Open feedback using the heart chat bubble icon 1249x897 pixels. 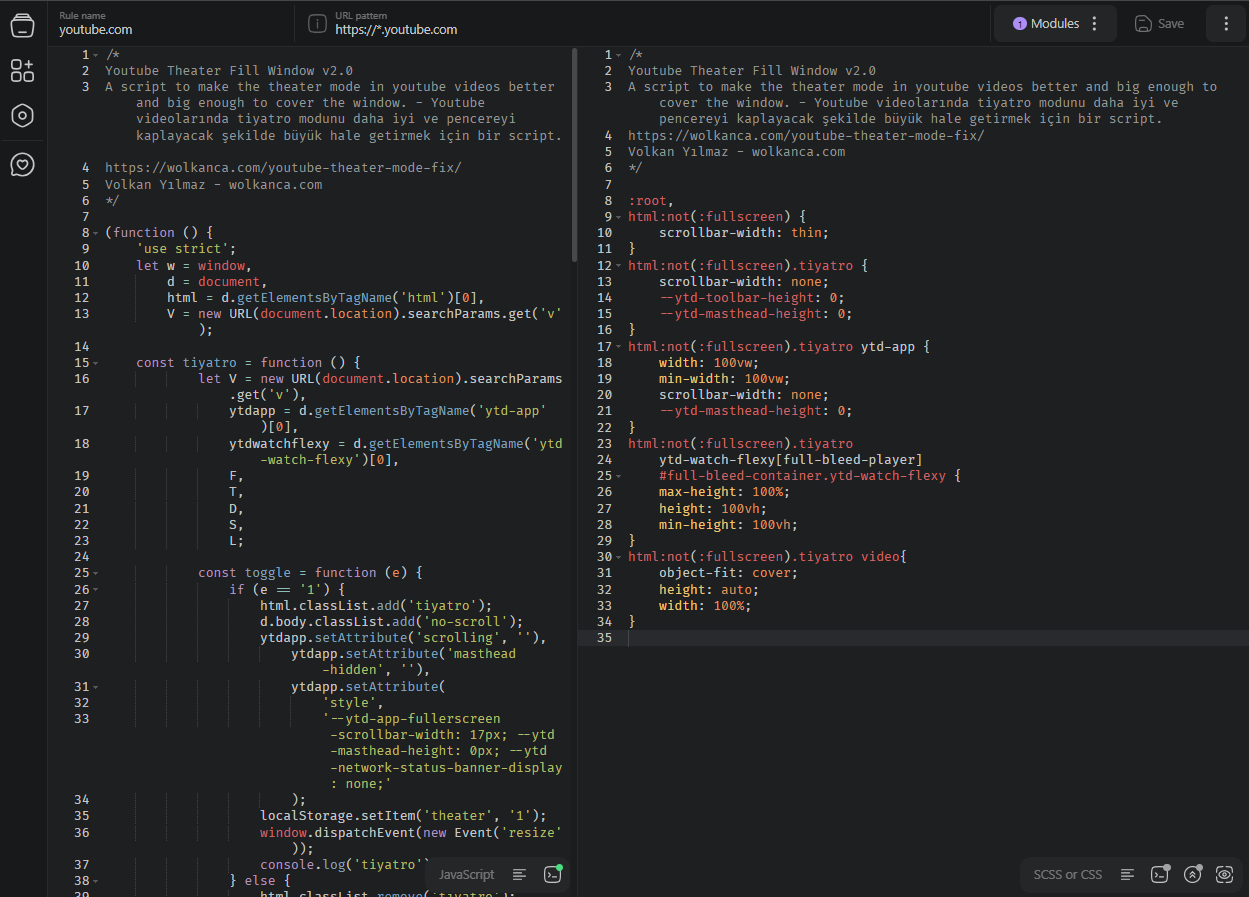click(x=22, y=164)
